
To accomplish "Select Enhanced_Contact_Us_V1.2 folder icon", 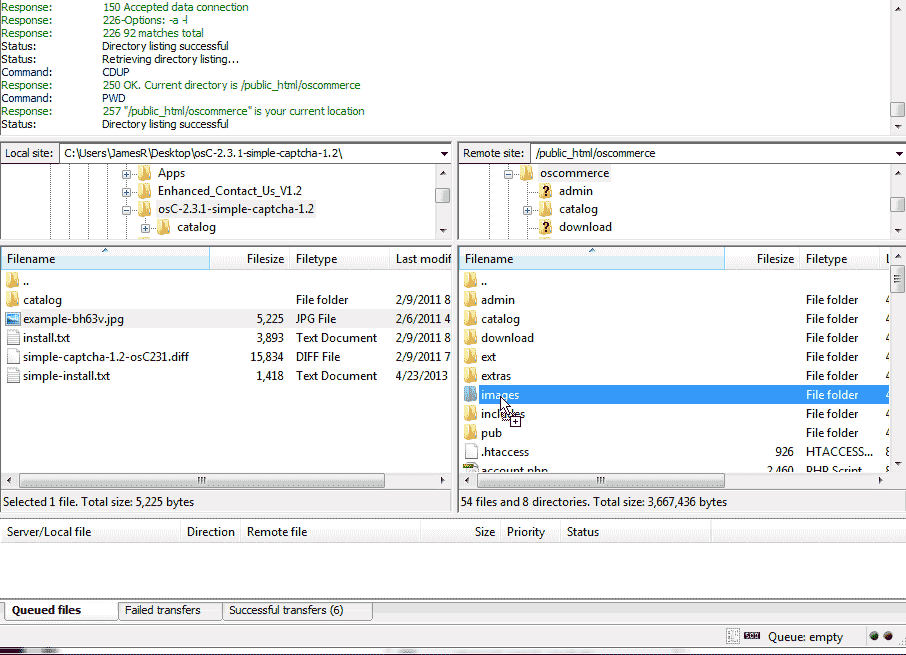I will [x=144, y=191].
